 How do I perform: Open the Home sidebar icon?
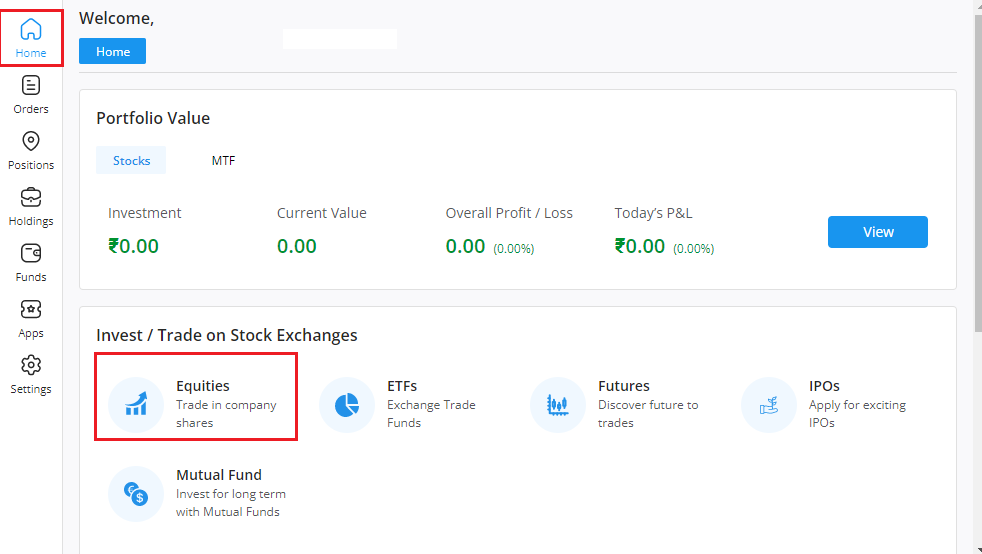31,30
